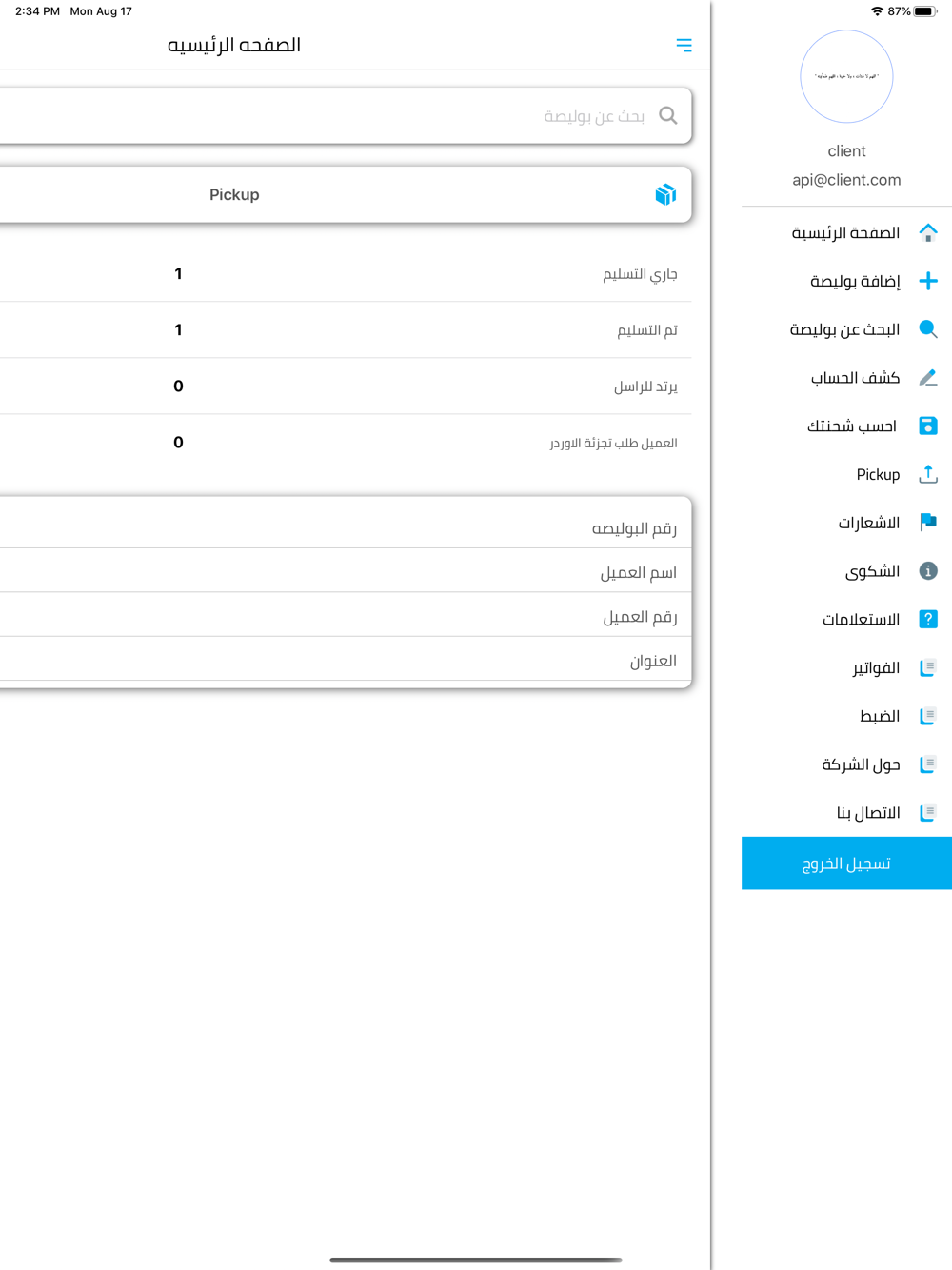Tap the calculator icon beside احسب شحنتك
The width and height of the screenshot is (952, 1270).
coord(928,426)
